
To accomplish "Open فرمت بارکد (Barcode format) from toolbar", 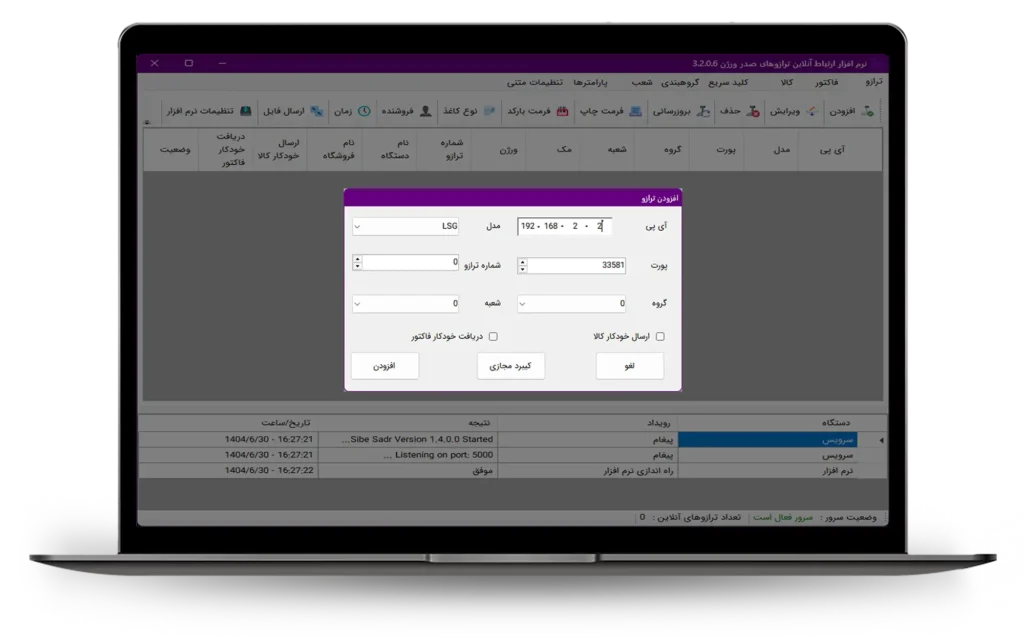I will [x=562, y=111].
